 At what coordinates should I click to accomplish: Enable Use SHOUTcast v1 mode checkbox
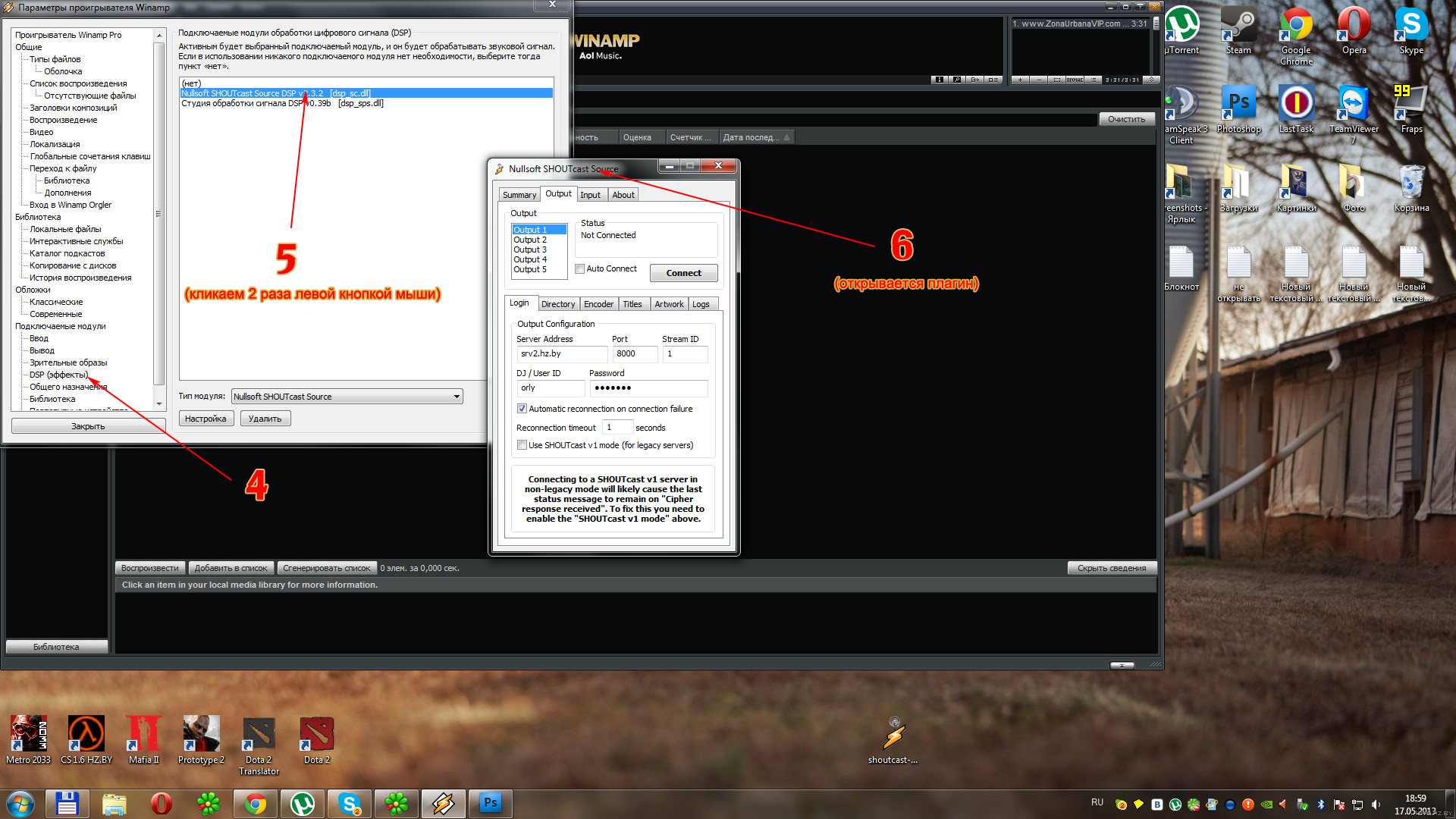point(522,445)
